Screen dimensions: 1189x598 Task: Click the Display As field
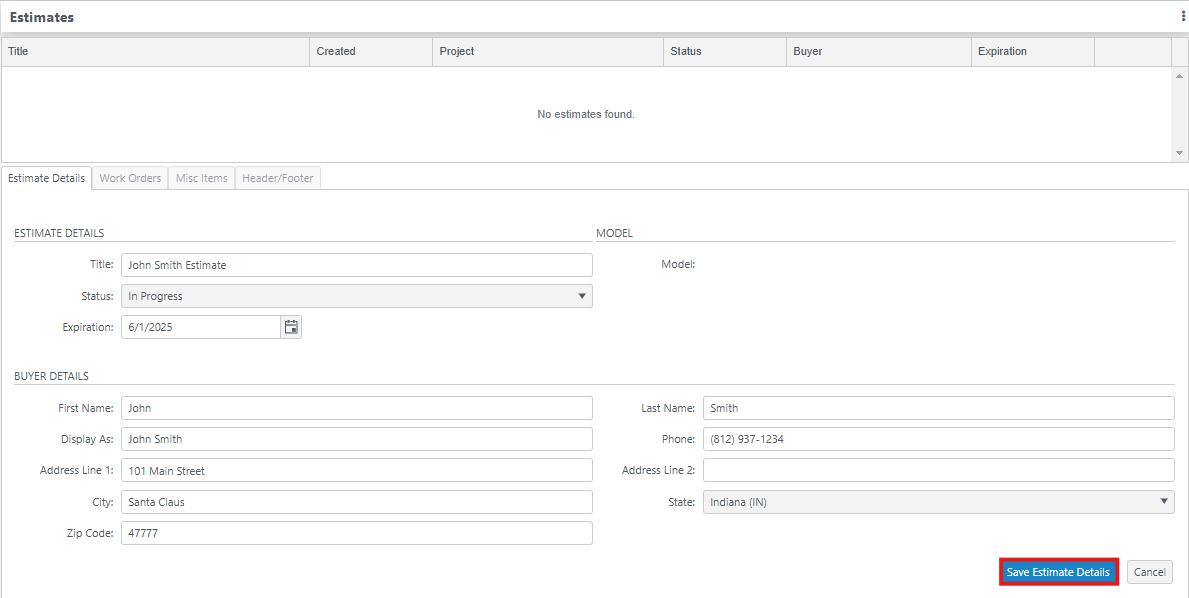[x=356, y=439]
